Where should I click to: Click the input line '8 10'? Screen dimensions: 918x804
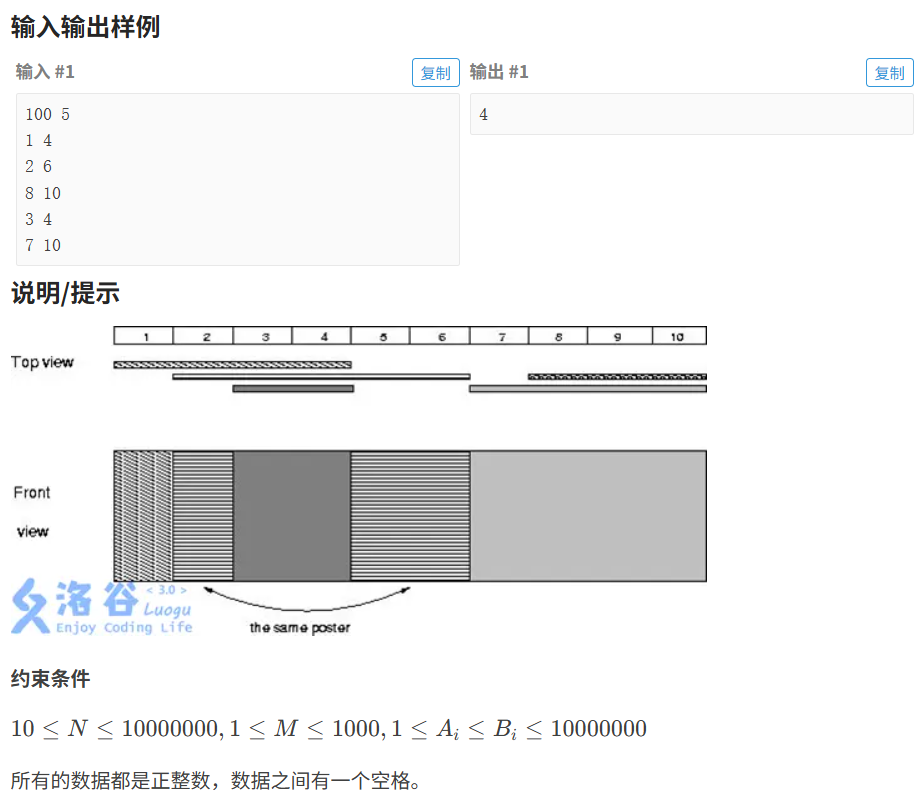(43, 193)
